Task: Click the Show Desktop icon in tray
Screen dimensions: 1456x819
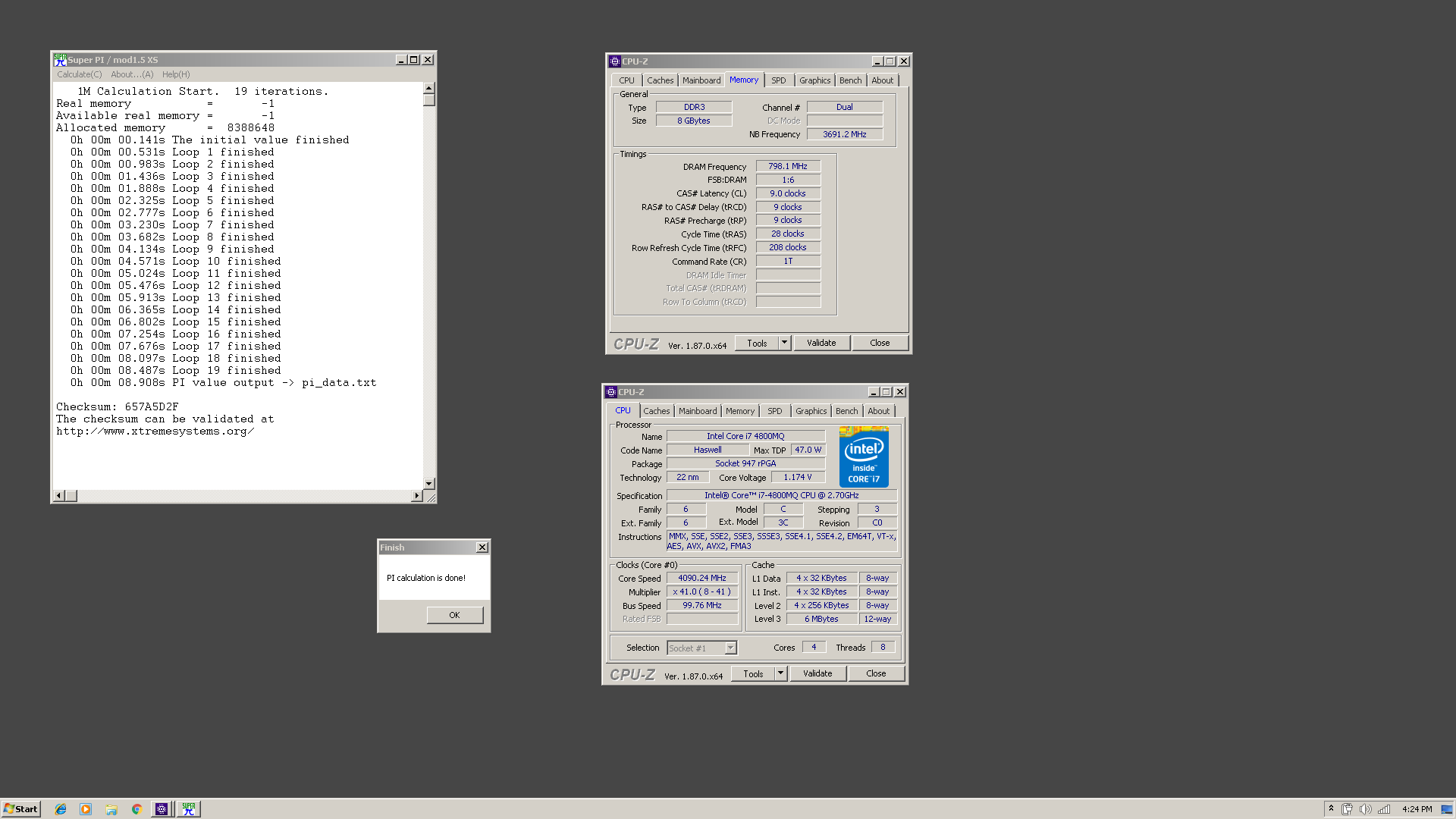Action: pyautogui.click(x=1447, y=809)
